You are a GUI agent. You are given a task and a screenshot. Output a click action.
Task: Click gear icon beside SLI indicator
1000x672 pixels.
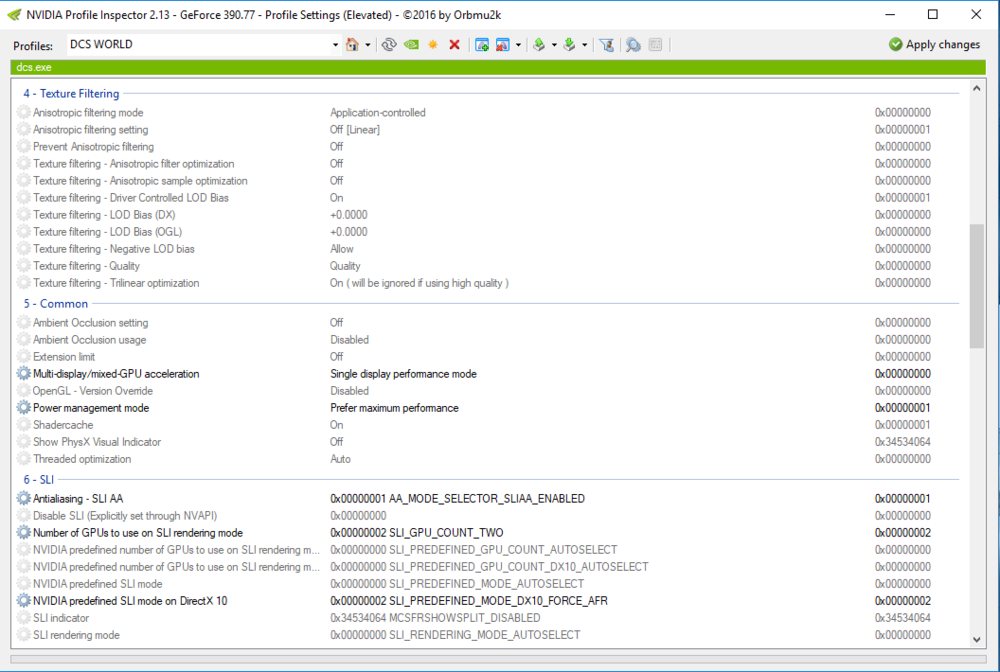pos(24,618)
